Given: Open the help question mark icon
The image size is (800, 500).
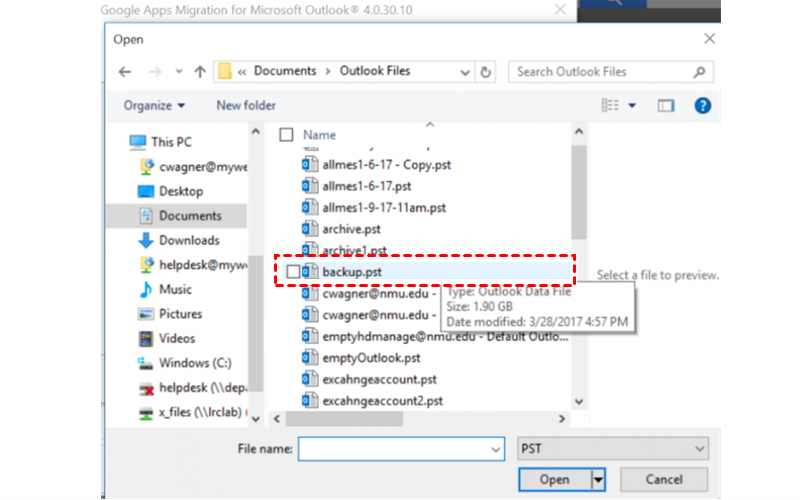Looking at the screenshot, I should tap(702, 106).
